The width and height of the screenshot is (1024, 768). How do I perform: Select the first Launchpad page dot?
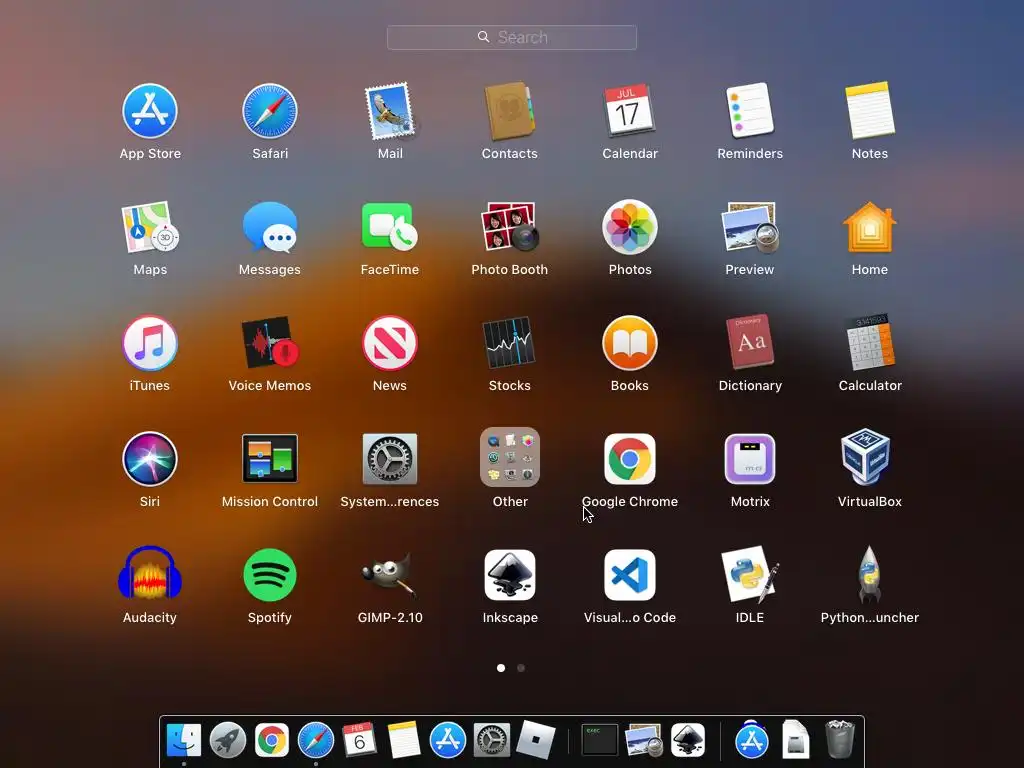tap(501, 668)
